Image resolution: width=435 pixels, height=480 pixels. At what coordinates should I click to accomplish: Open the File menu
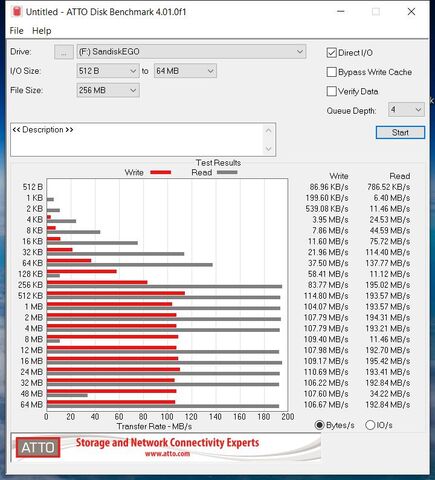tap(16, 31)
